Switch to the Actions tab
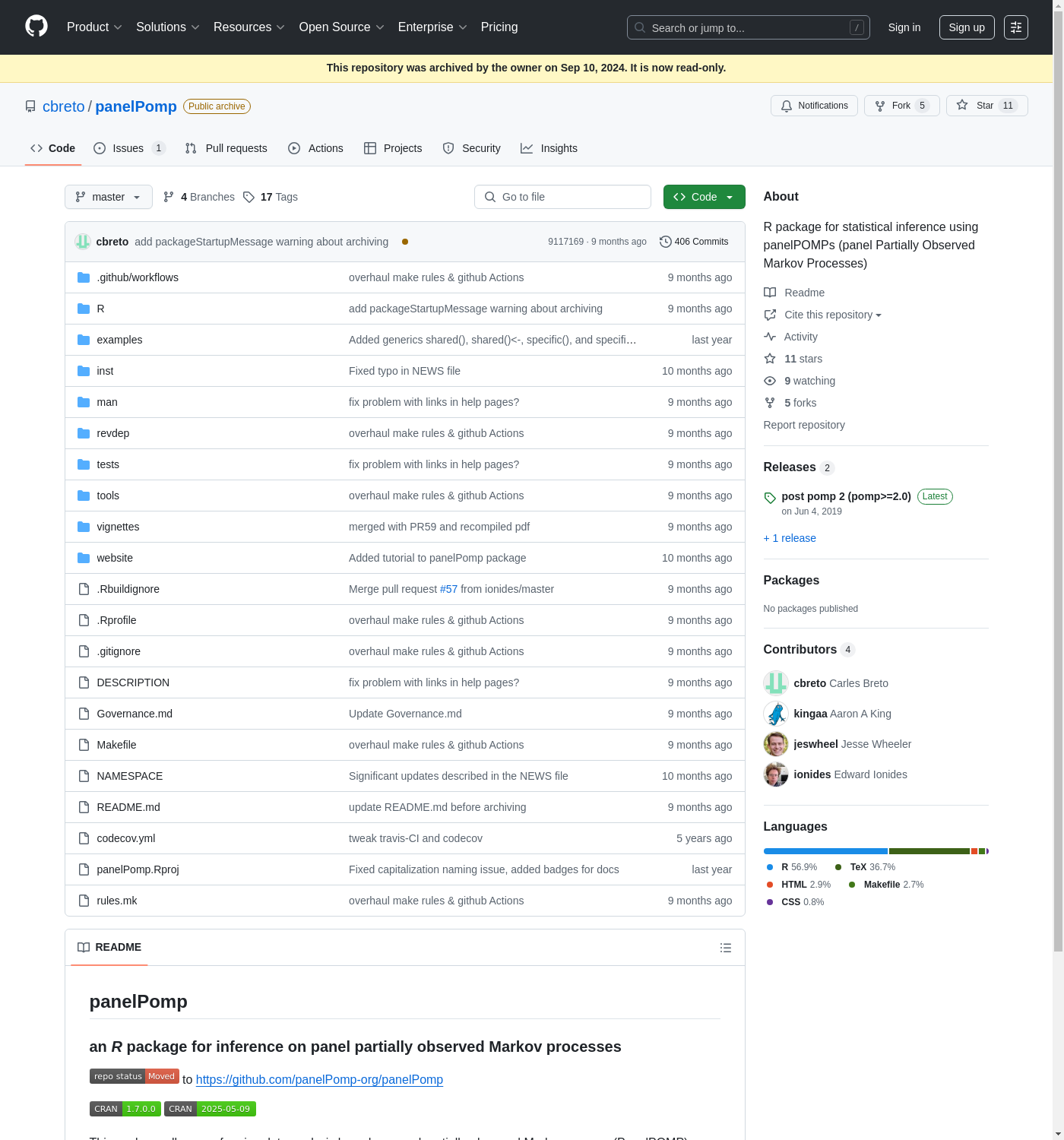The image size is (1064, 1140). (x=315, y=148)
